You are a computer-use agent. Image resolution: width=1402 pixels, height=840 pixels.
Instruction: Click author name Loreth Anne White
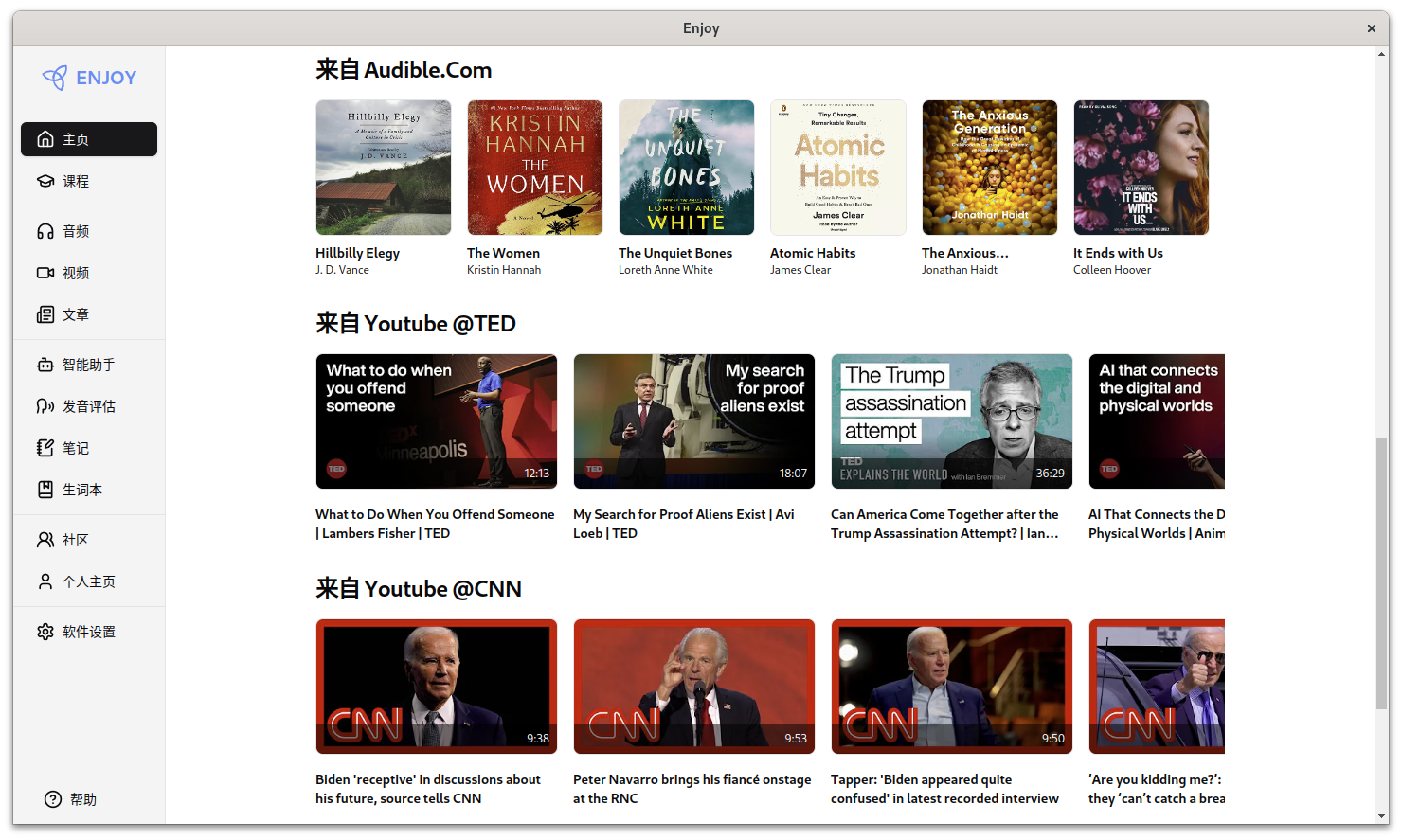pos(666,270)
